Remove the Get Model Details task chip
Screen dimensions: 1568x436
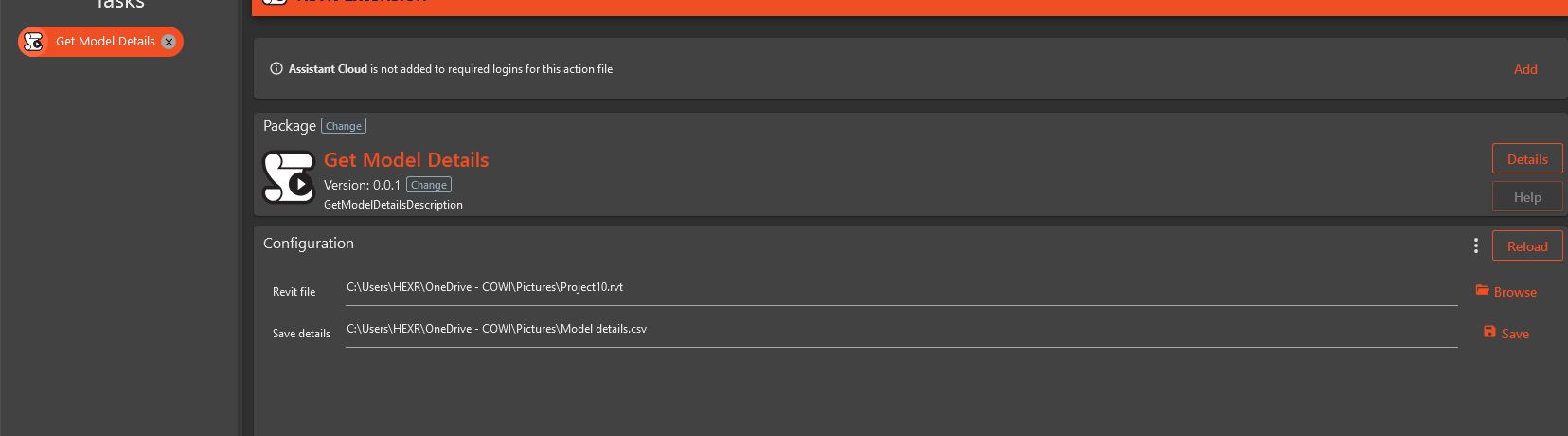(169, 42)
